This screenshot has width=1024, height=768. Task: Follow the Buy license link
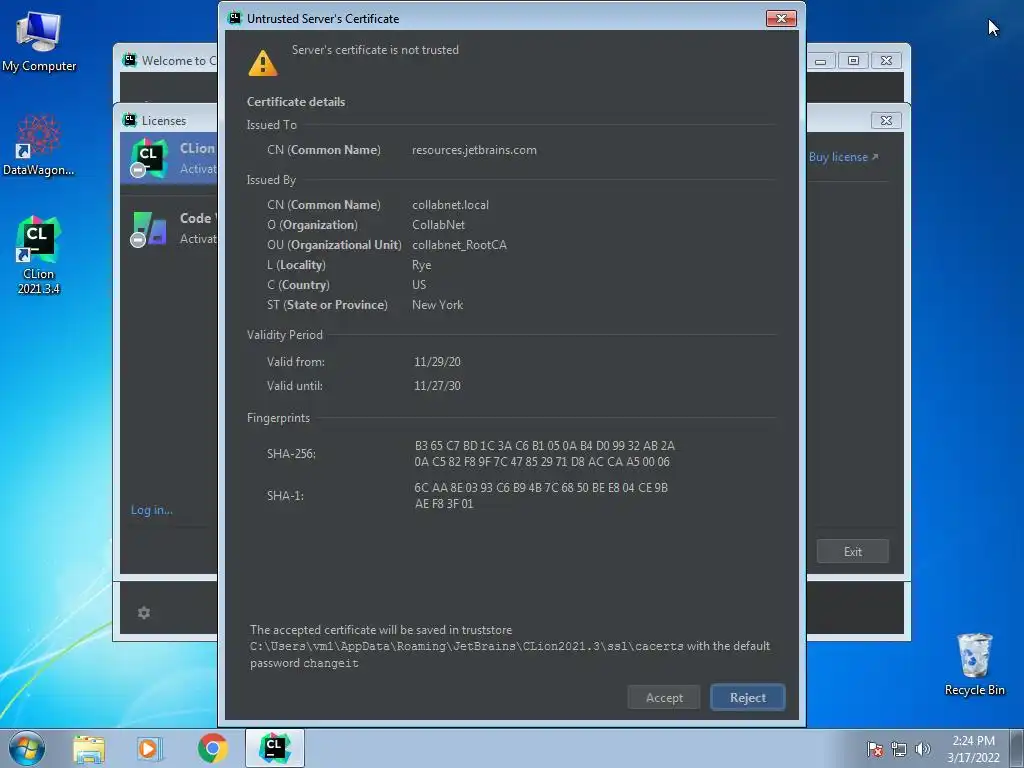pos(843,157)
